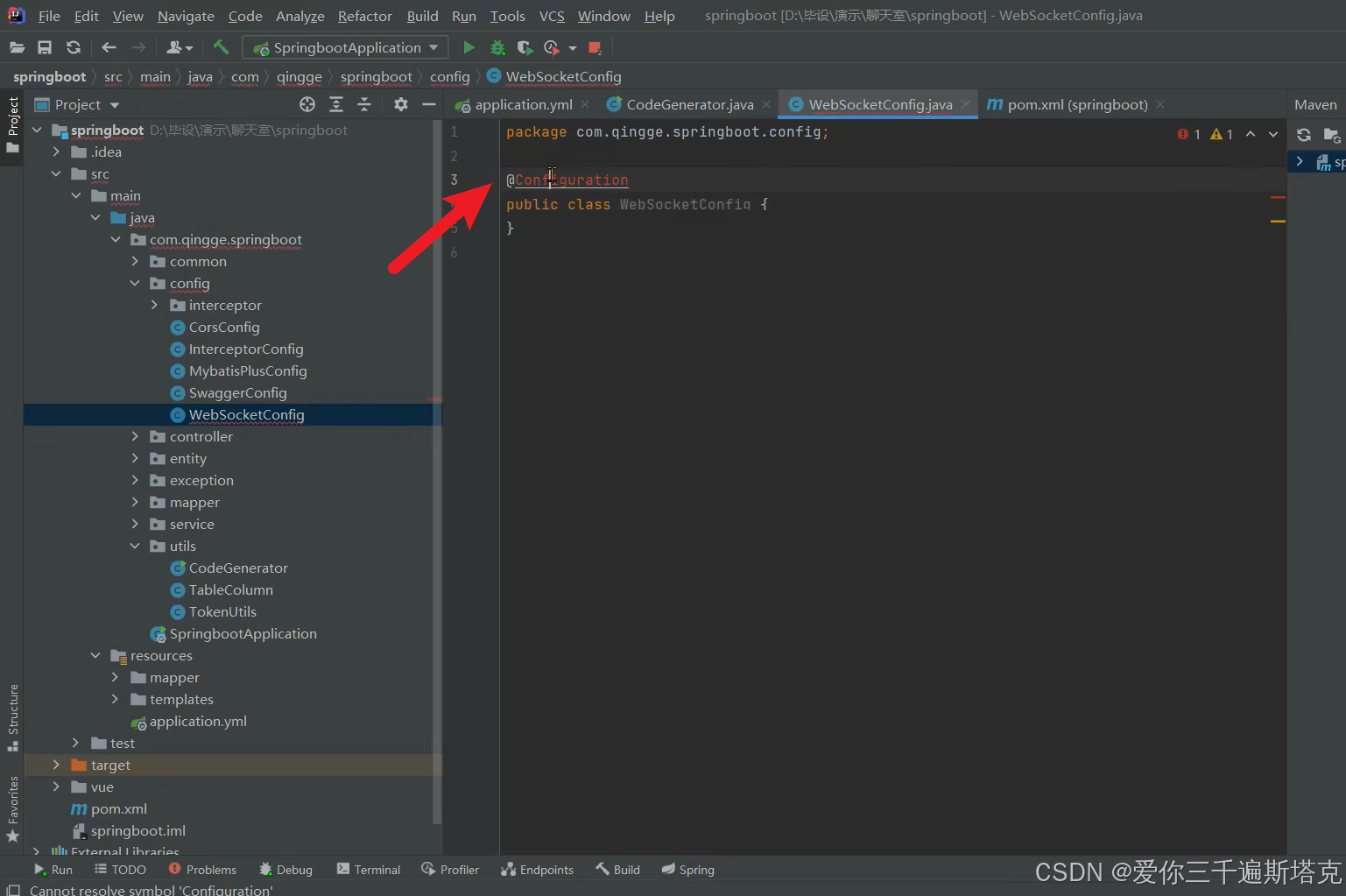Select Opened File crosshair icon in Project panel
This screenshot has width=1346, height=896.
click(307, 103)
